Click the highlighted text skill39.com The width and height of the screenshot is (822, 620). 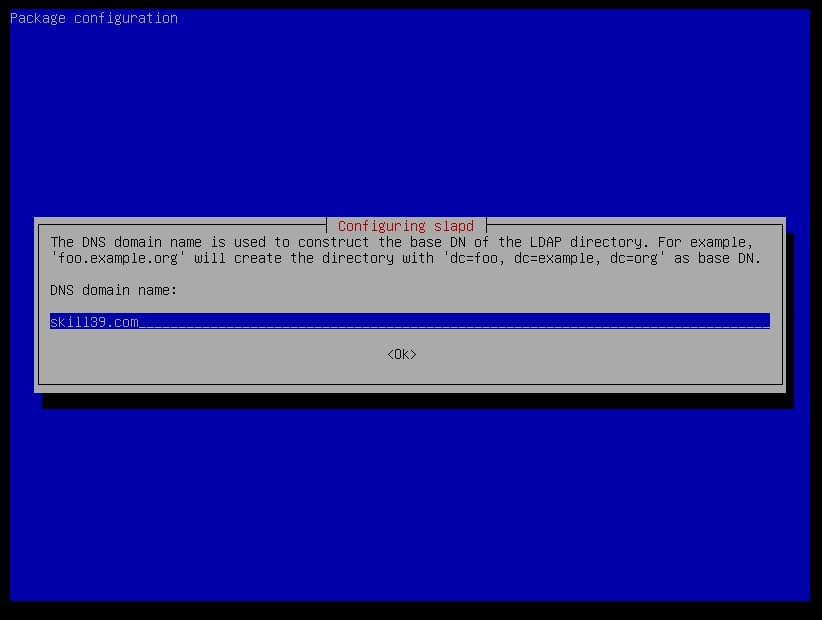click(94, 321)
